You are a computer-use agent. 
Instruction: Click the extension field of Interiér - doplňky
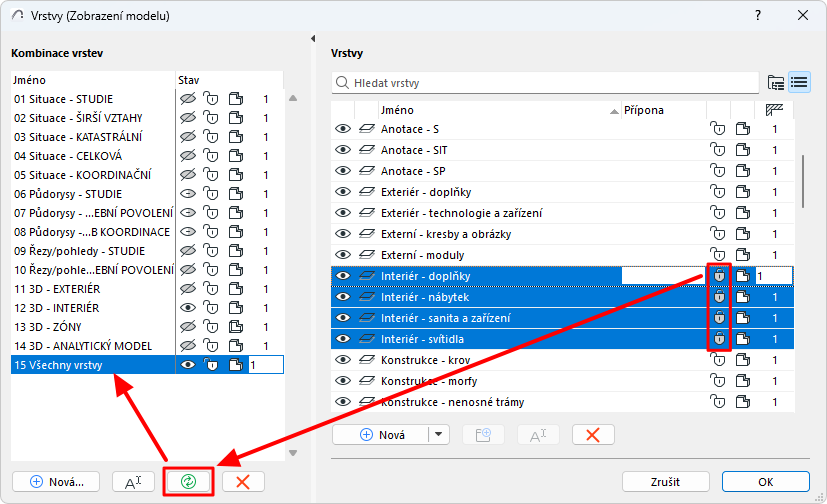pyautogui.click(x=663, y=276)
